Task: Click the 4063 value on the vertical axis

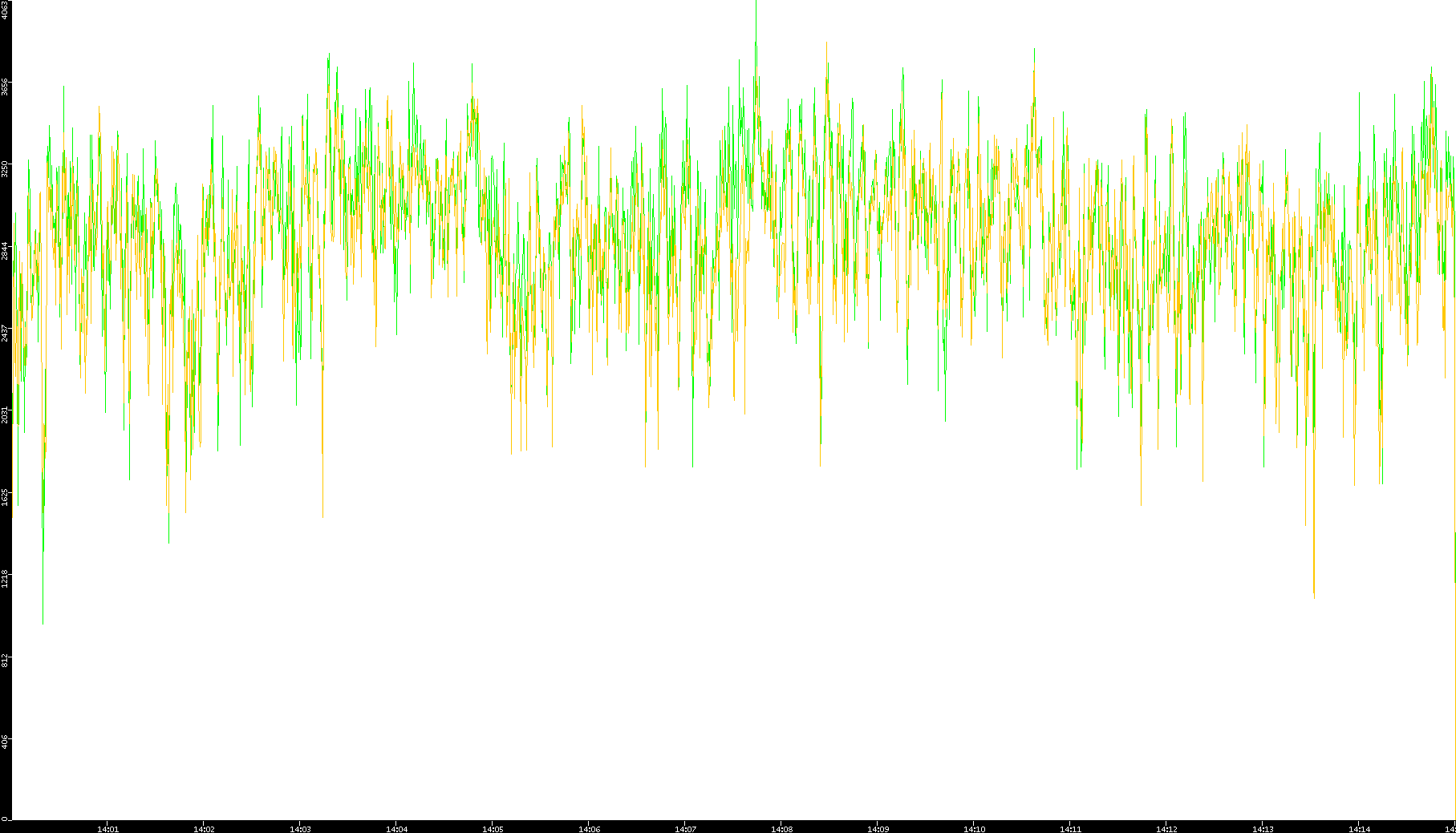Action: (x=5, y=10)
